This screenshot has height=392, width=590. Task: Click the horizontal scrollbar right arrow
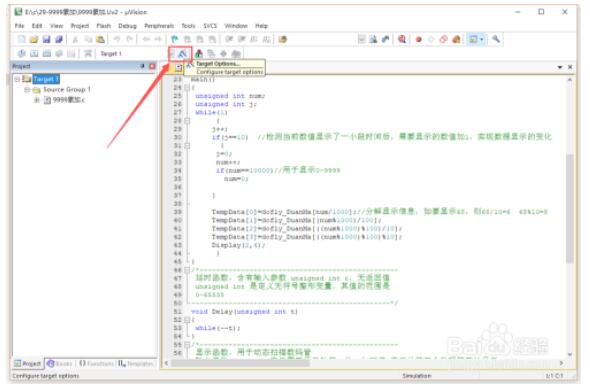coord(561,363)
